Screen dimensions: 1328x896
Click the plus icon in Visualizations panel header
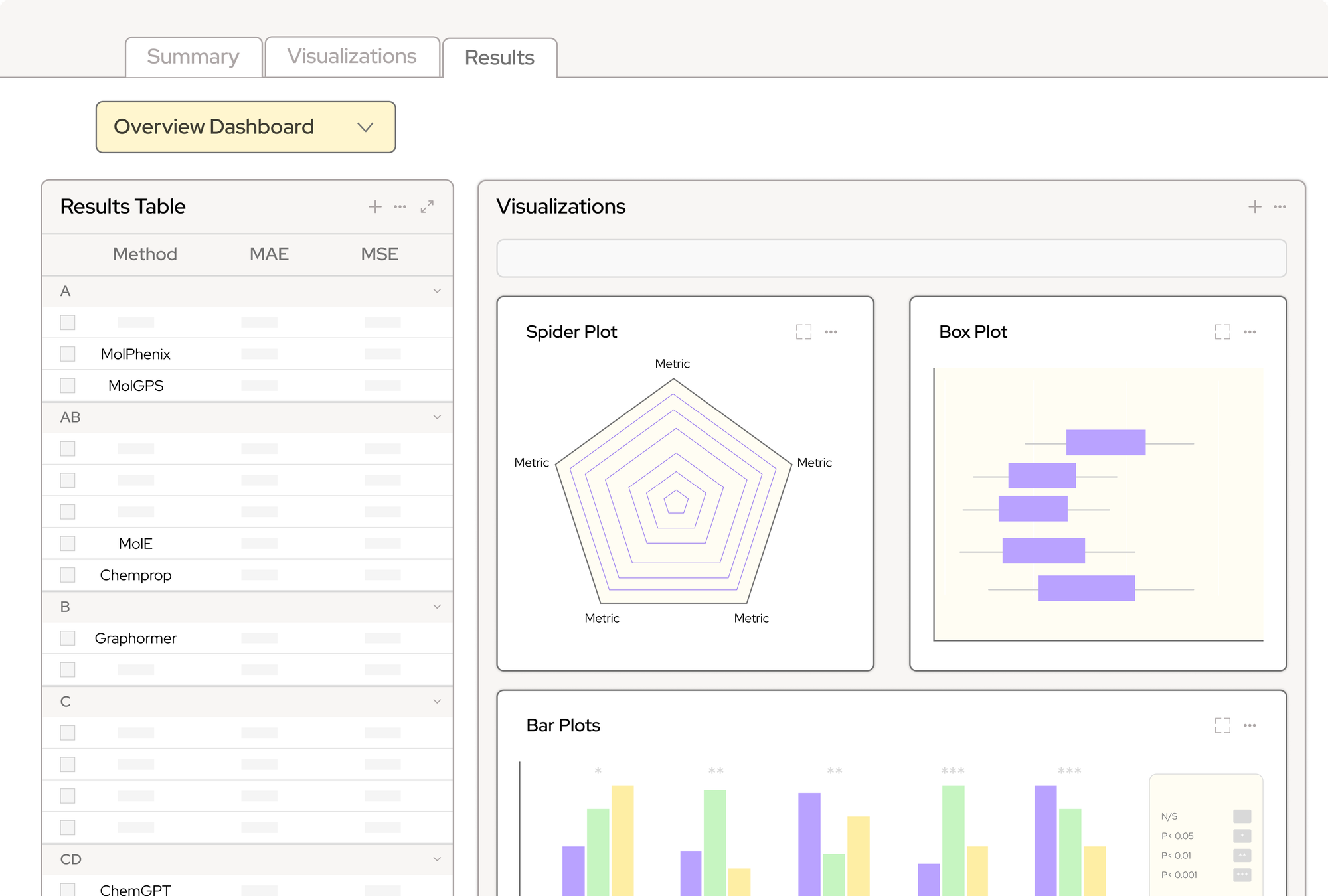(1254, 207)
